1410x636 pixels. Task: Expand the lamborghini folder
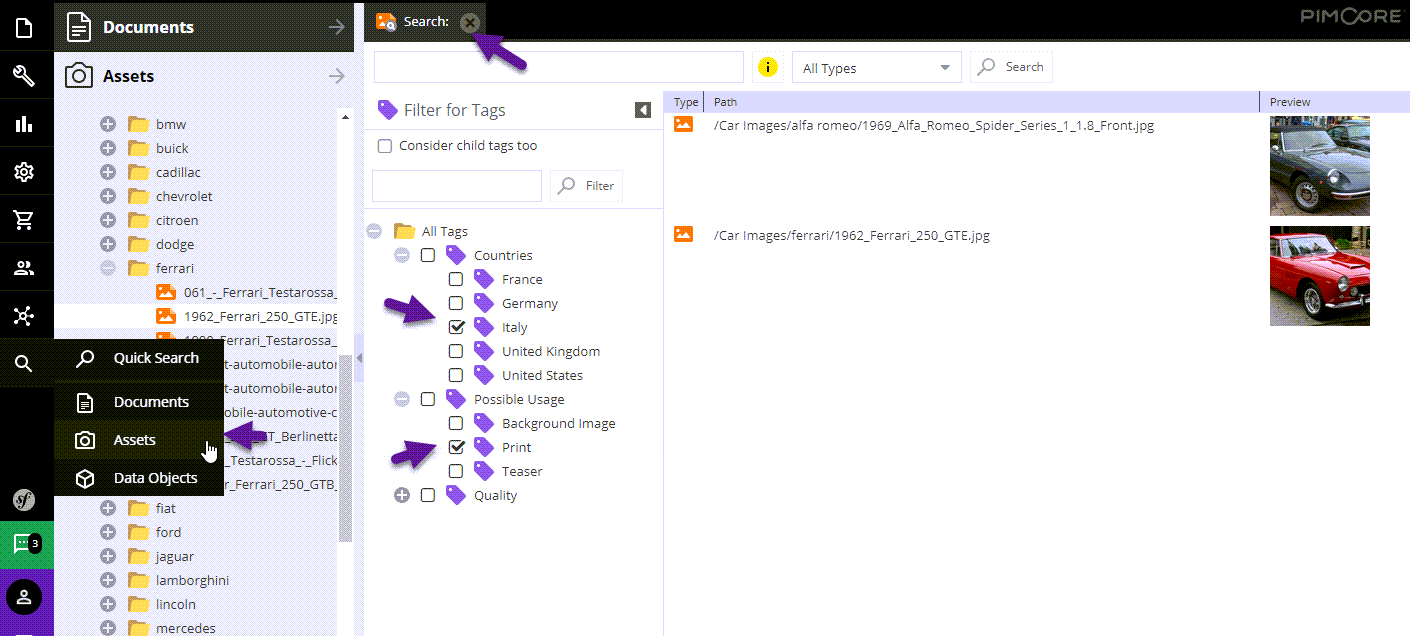[x=108, y=580]
